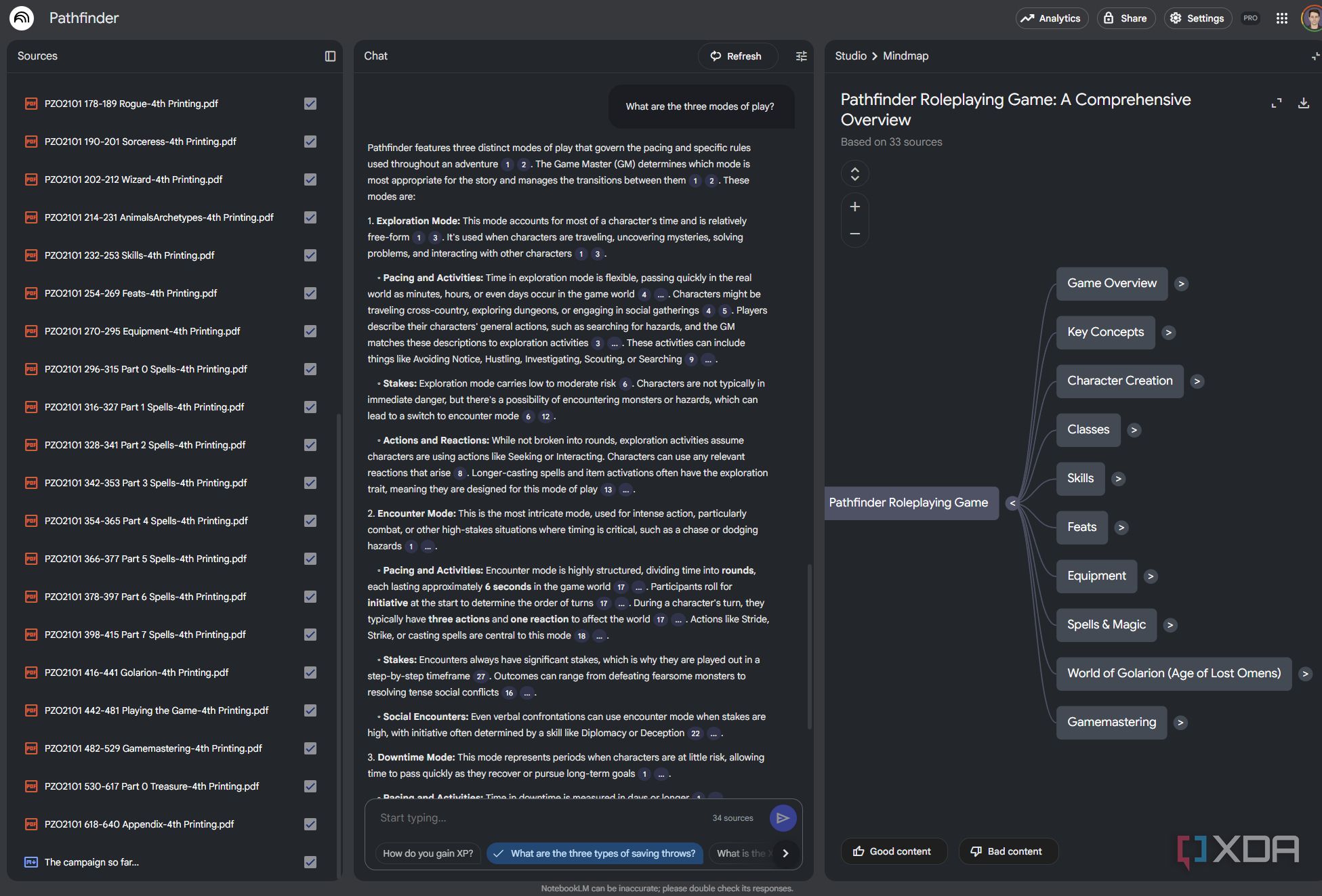Ask suggested question How do you gain XP?
Screen dimensions: 1322x896
[x=428, y=853]
